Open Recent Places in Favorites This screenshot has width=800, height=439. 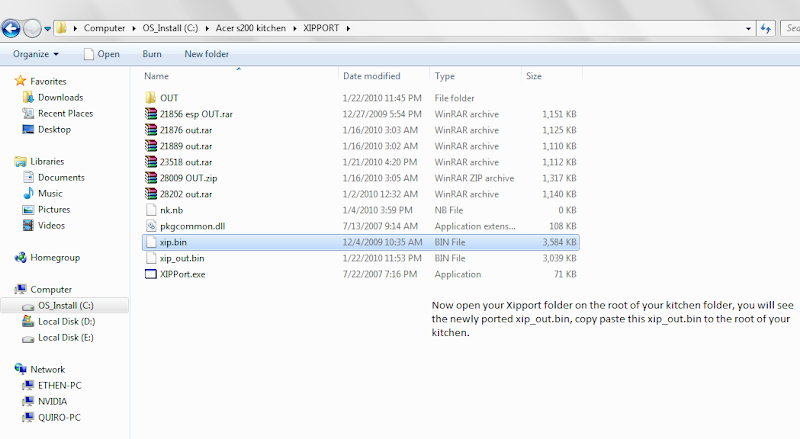tap(65, 113)
